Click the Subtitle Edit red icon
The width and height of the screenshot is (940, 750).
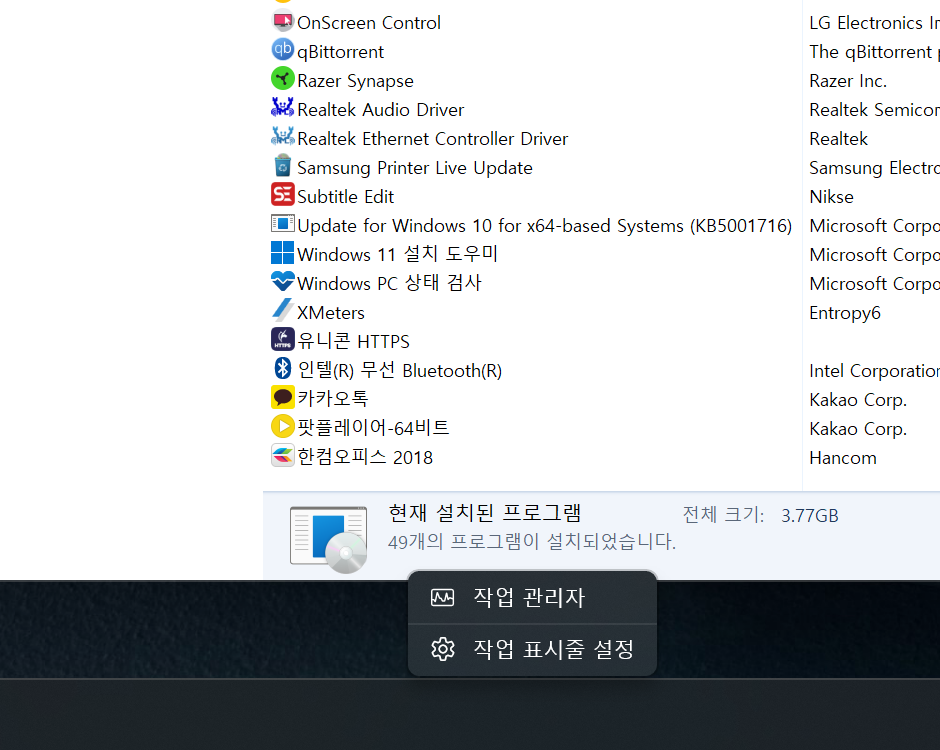click(282, 195)
